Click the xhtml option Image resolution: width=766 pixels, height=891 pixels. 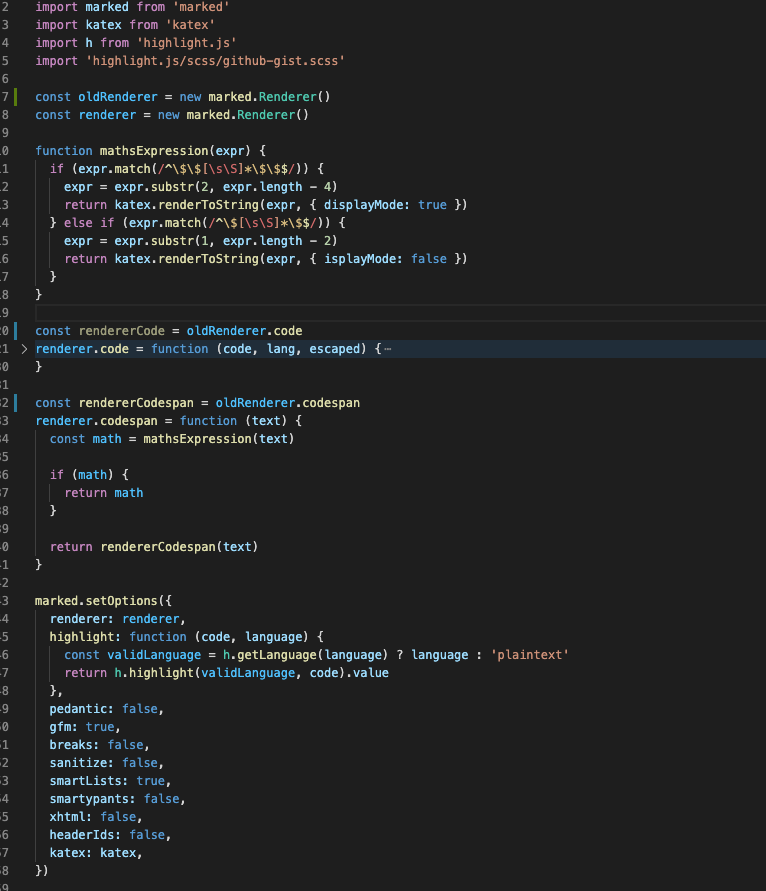[95, 817]
